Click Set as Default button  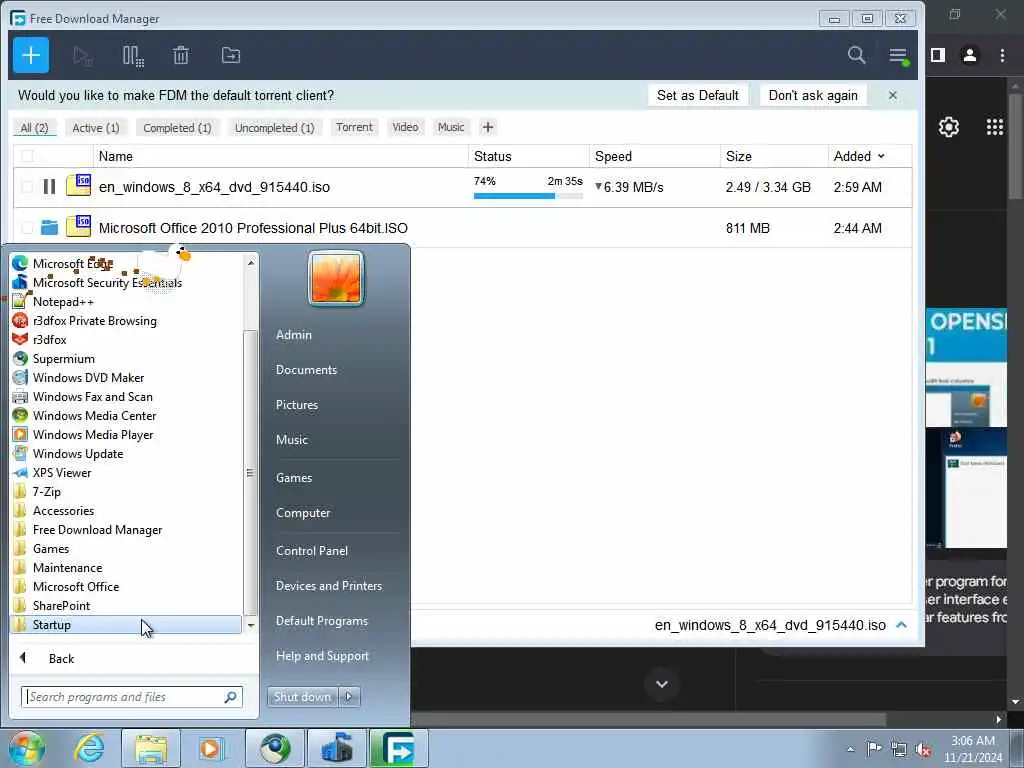[697, 95]
